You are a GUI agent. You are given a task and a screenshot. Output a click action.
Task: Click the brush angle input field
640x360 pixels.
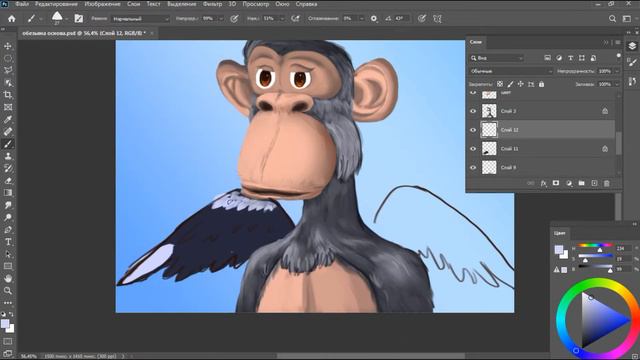pos(400,19)
